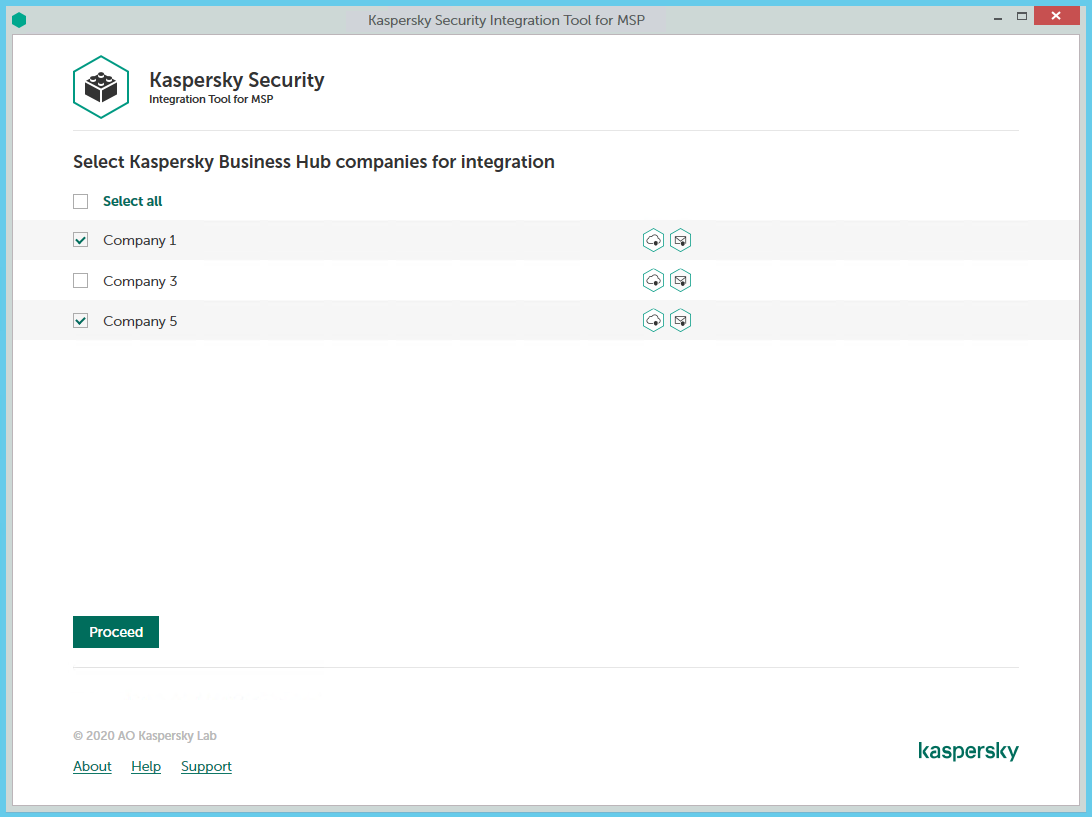1092x817 pixels.
Task: Click the cloud security icon for Company 3
Action: 653,280
